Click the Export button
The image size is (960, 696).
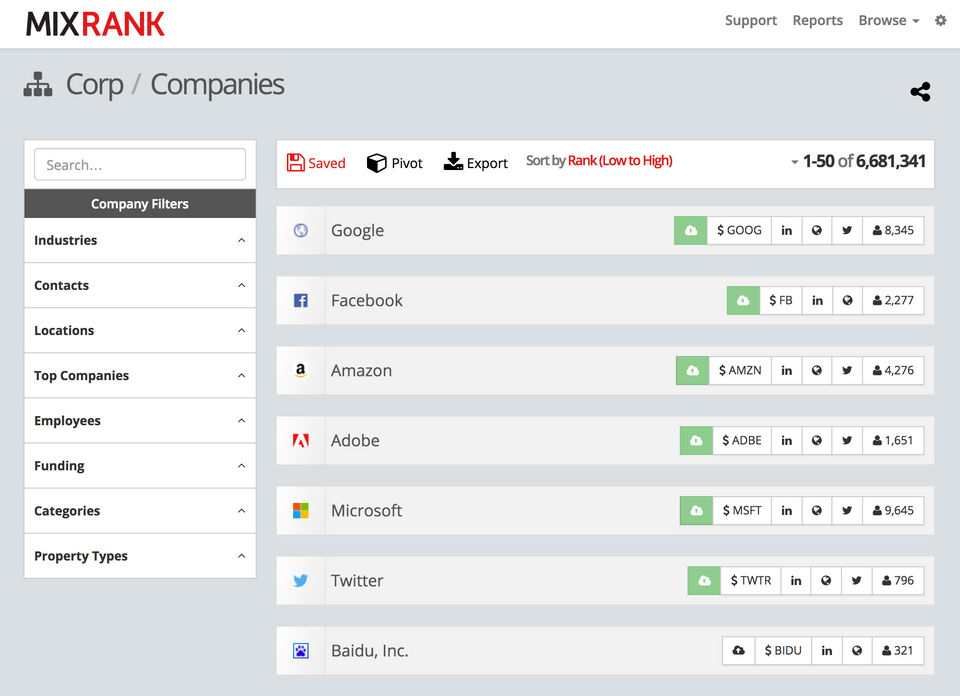click(476, 162)
